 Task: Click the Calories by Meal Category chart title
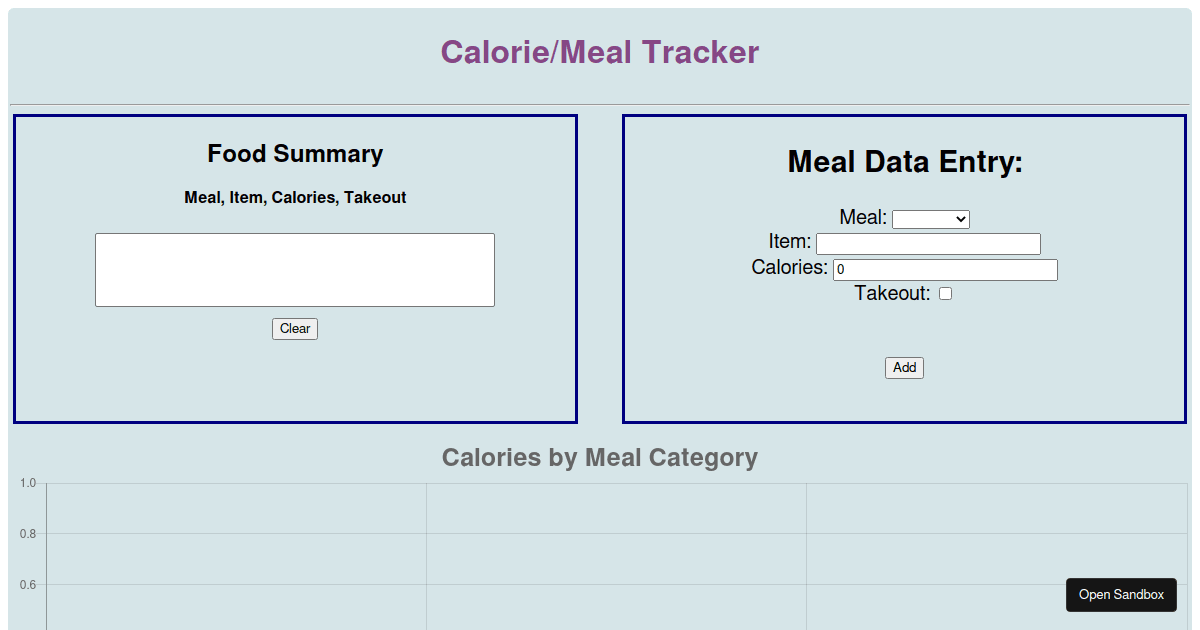[x=600, y=458]
